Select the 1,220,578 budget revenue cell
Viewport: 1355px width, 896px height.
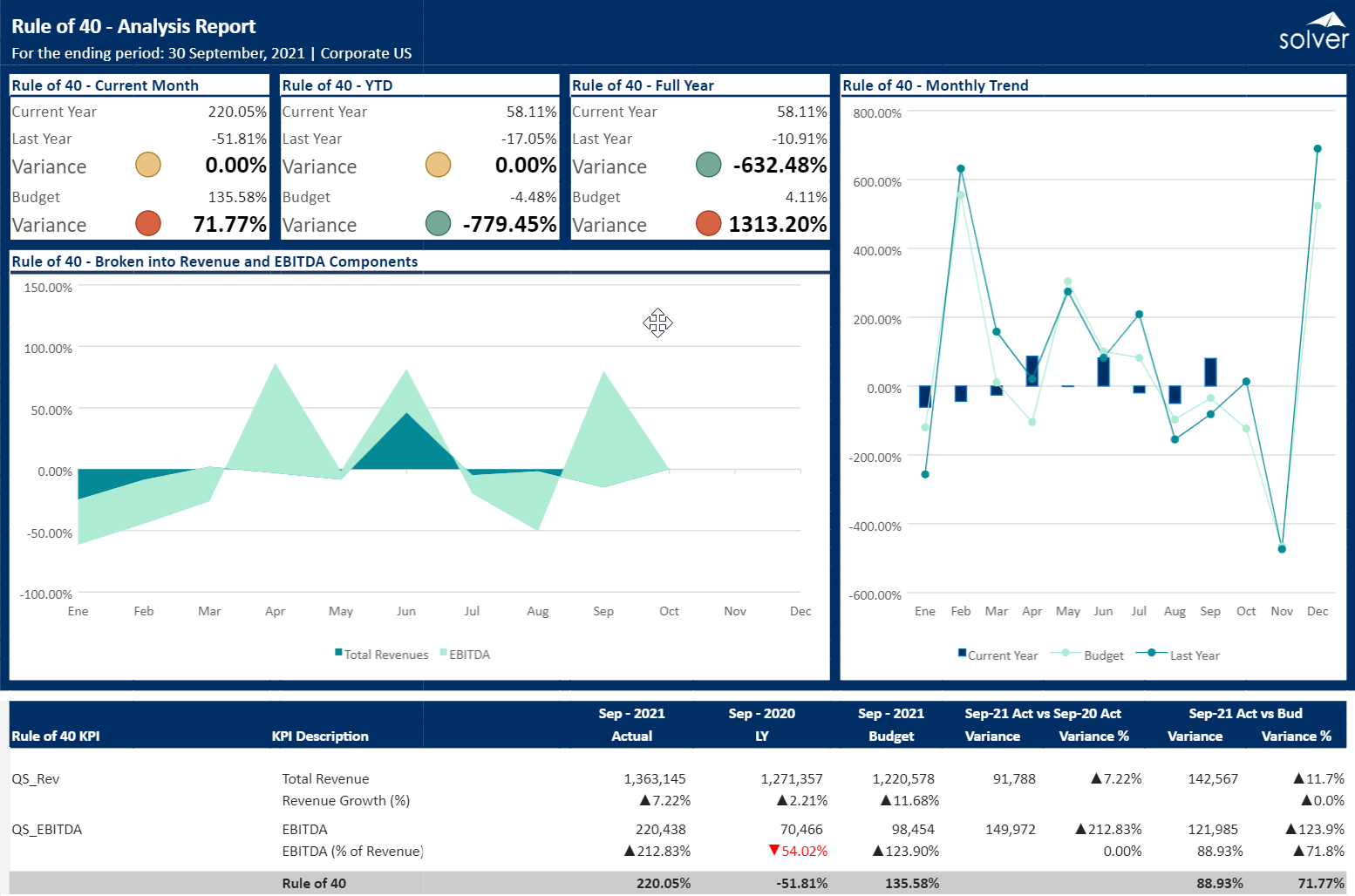903,779
